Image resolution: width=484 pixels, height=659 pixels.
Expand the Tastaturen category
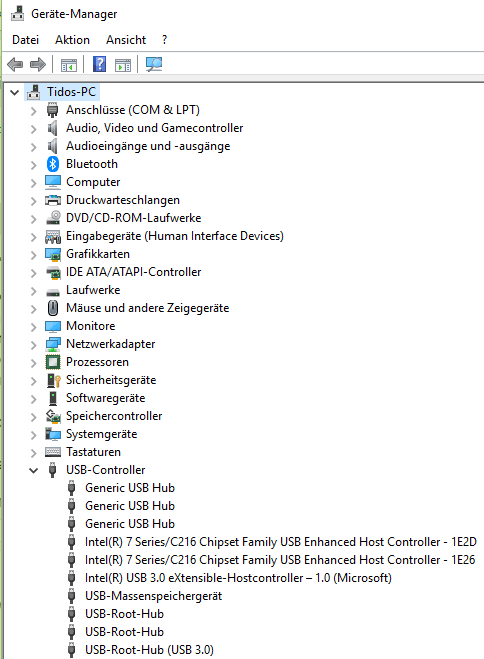(x=34, y=453)
